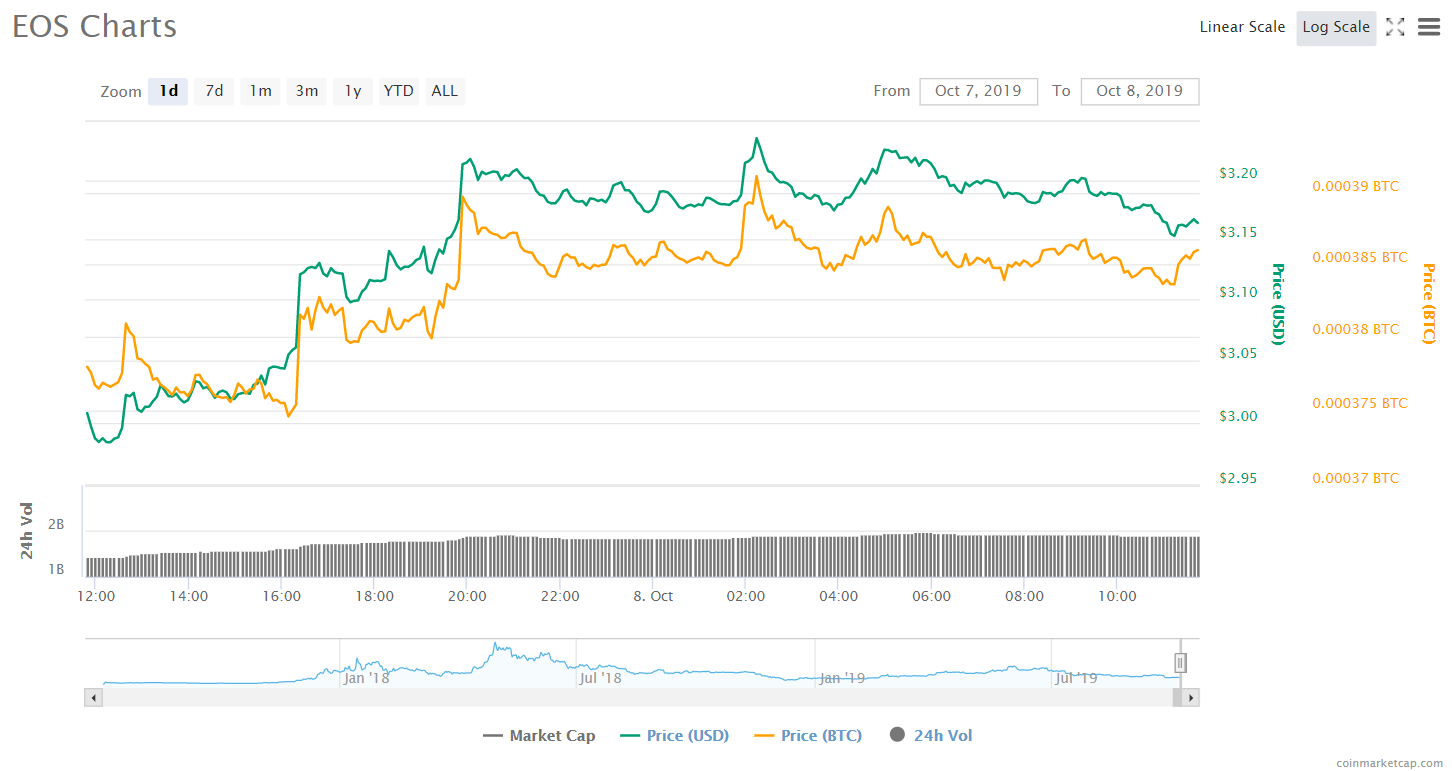Switch to Linear Scale
Screen dimensions: 1452x771
1242,27
